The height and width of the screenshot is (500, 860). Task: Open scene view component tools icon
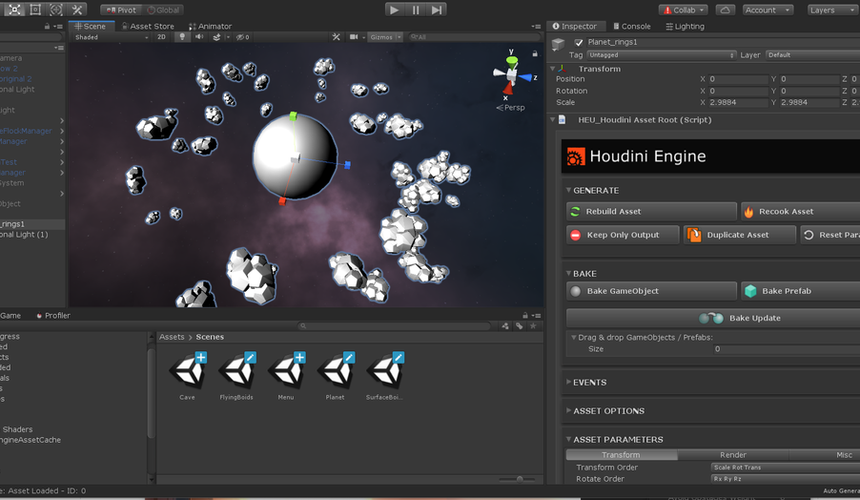[x=336, y=37]
